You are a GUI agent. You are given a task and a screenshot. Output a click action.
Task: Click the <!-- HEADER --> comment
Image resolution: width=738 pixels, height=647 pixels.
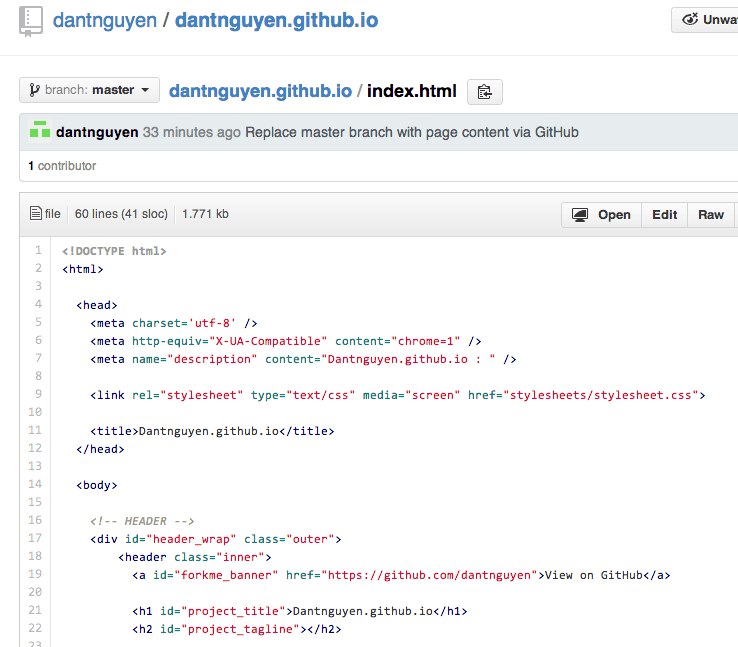tap(142, 521)
